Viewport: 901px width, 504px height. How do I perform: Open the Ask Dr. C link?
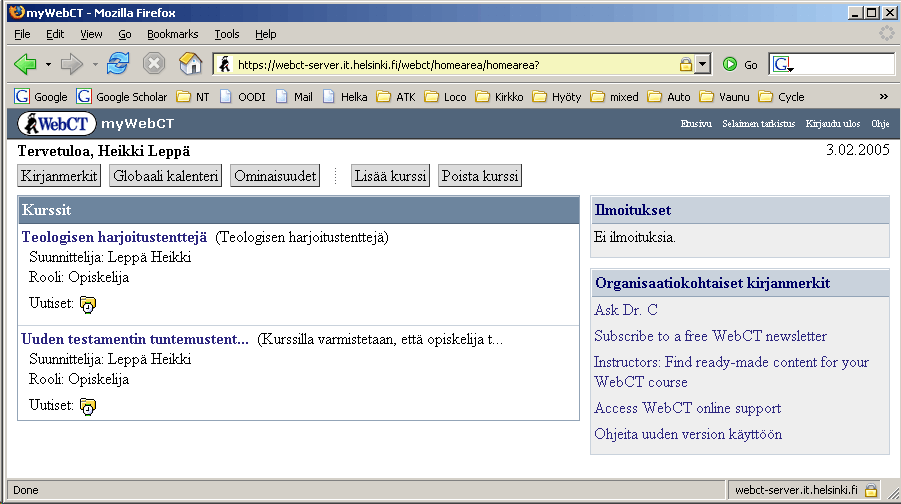(x=626, y=310)
